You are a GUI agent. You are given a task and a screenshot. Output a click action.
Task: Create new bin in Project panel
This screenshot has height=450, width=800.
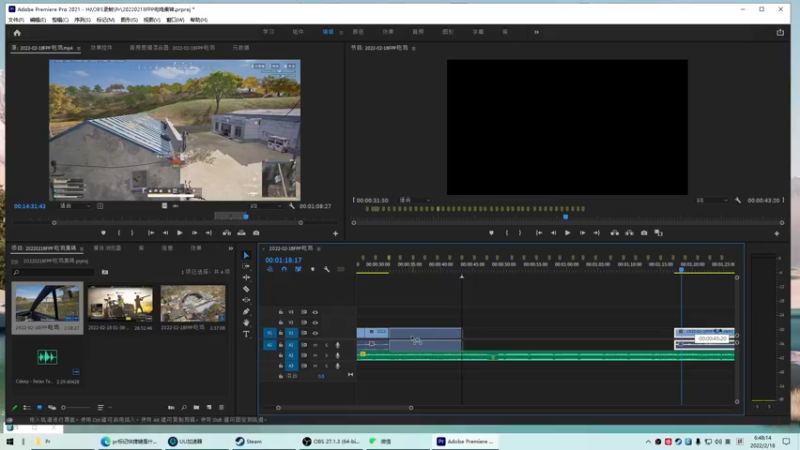pyautogui.click(x=196, y=408)
